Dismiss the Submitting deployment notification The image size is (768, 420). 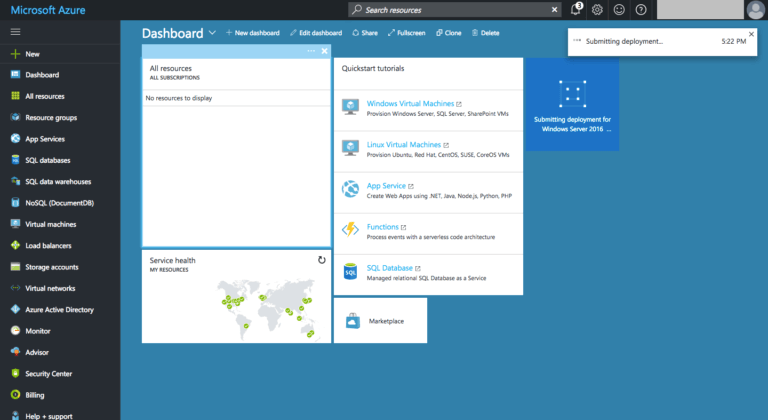click(751, 34)
